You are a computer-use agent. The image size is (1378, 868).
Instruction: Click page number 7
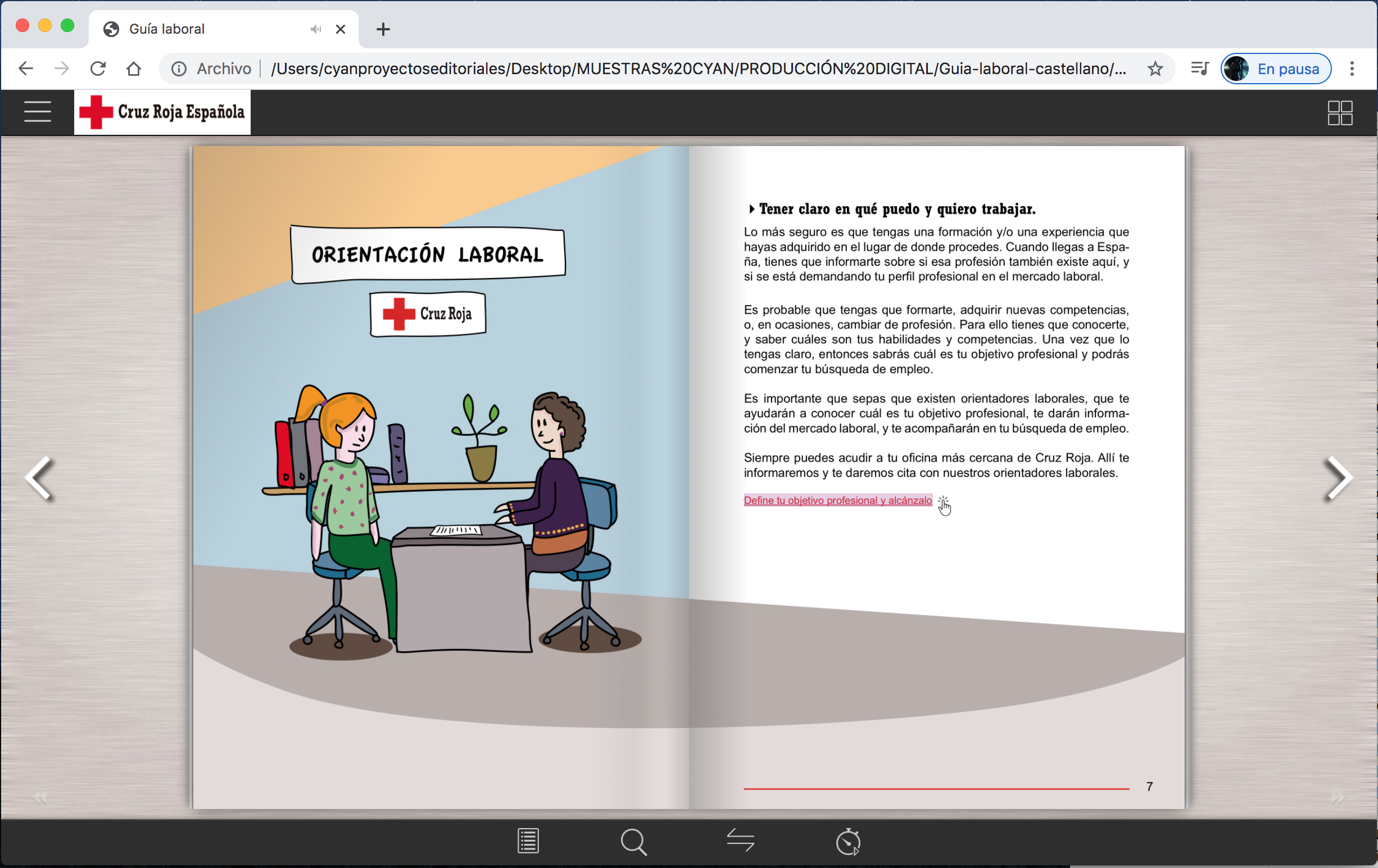click(1150, 787)
